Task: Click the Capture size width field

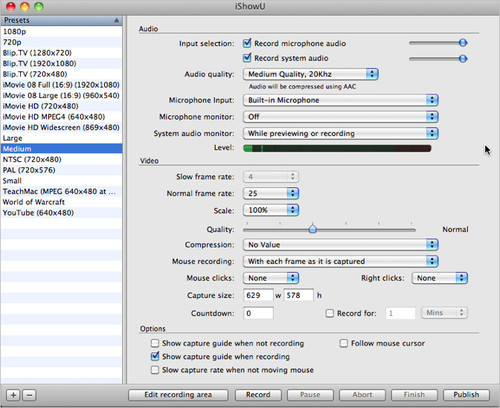Action: 258,295
